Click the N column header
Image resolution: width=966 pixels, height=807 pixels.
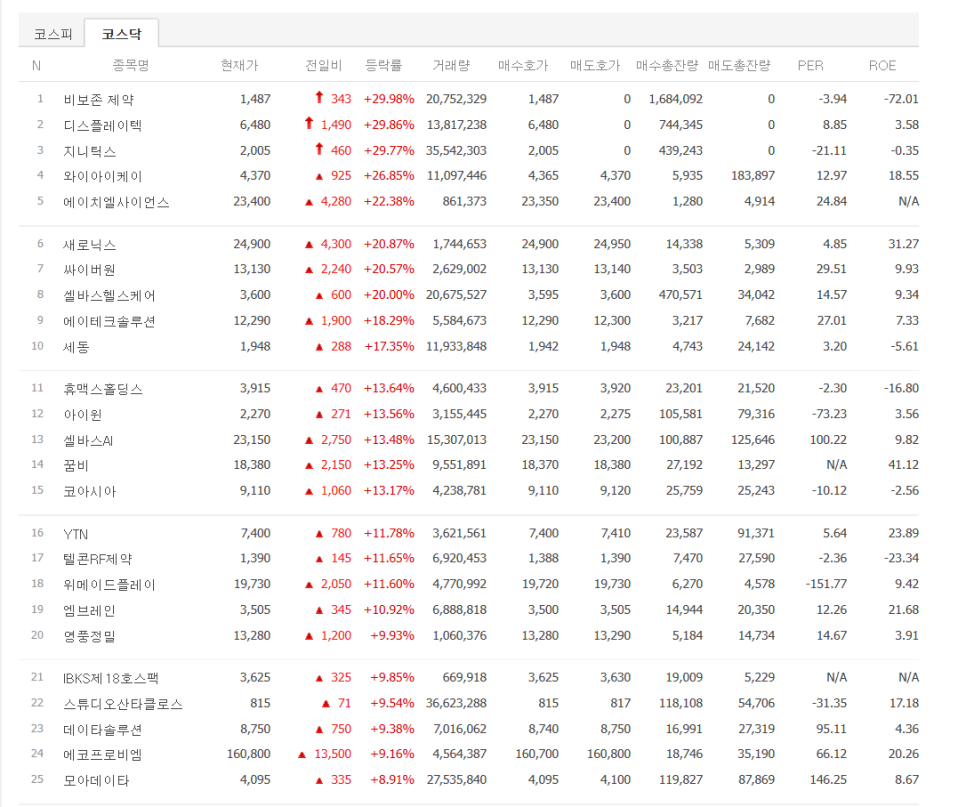pos(36,65)
